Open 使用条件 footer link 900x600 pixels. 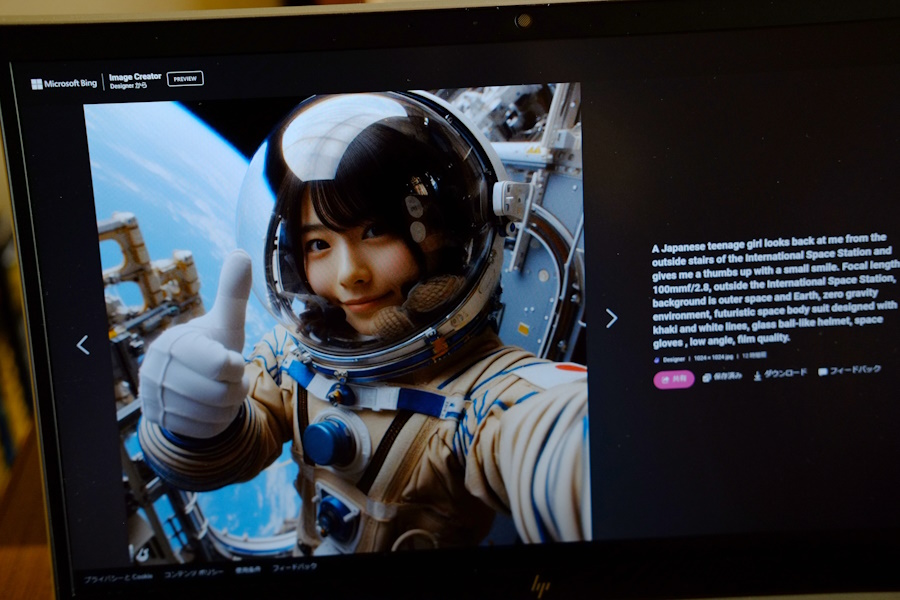point(248,570)
